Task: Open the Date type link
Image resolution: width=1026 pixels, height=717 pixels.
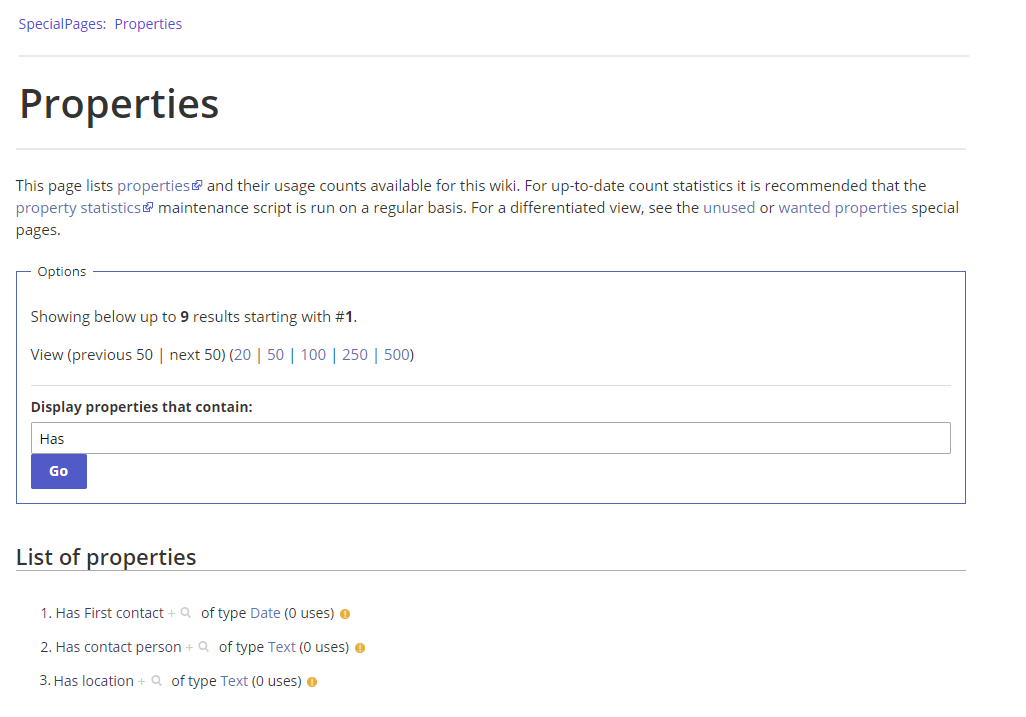Action: click(x=265, y=613)
